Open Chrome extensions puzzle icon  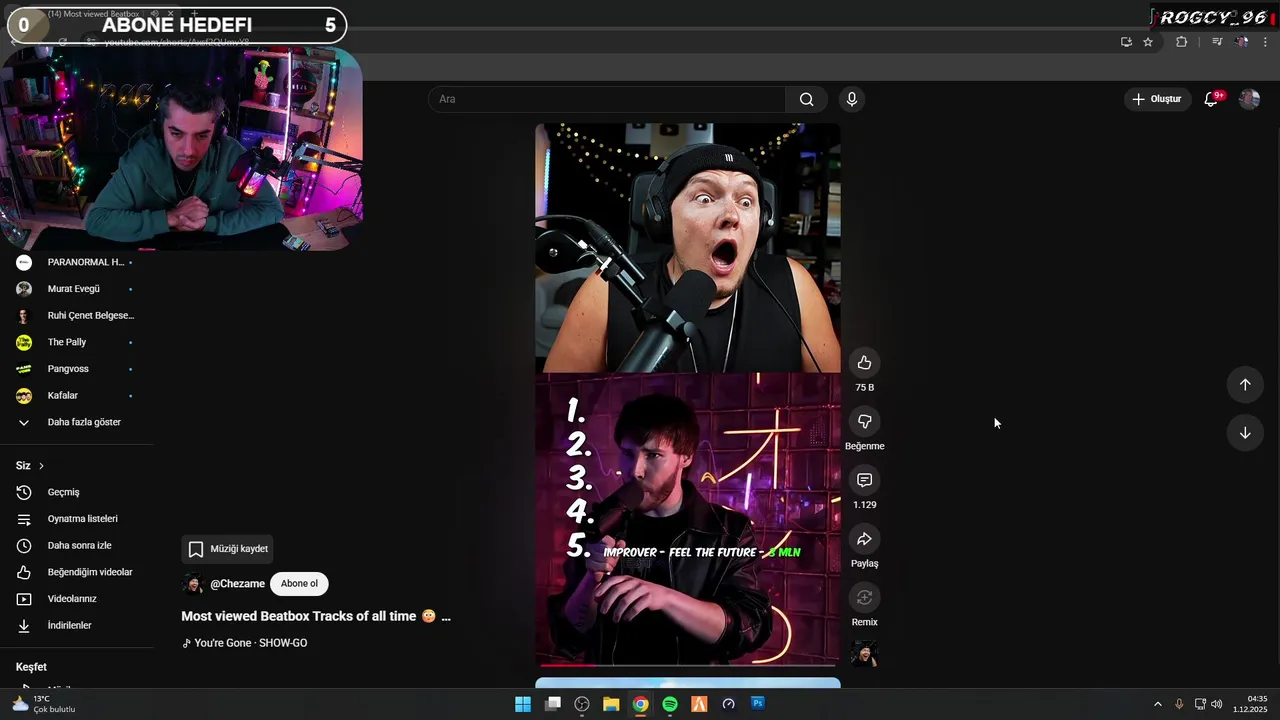(x=1181, y=42)
